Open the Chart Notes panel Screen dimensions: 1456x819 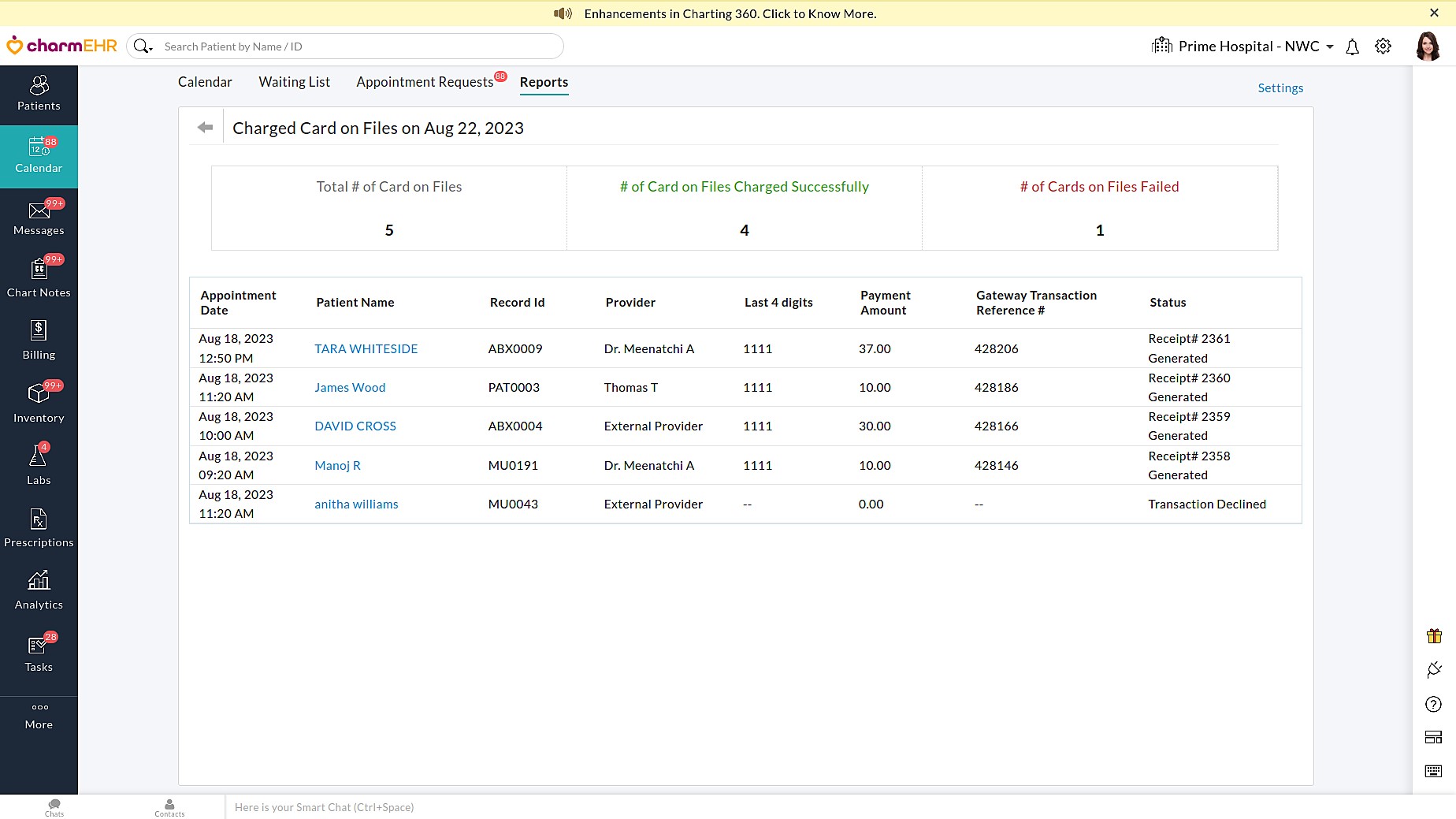[x=39, y=277]
